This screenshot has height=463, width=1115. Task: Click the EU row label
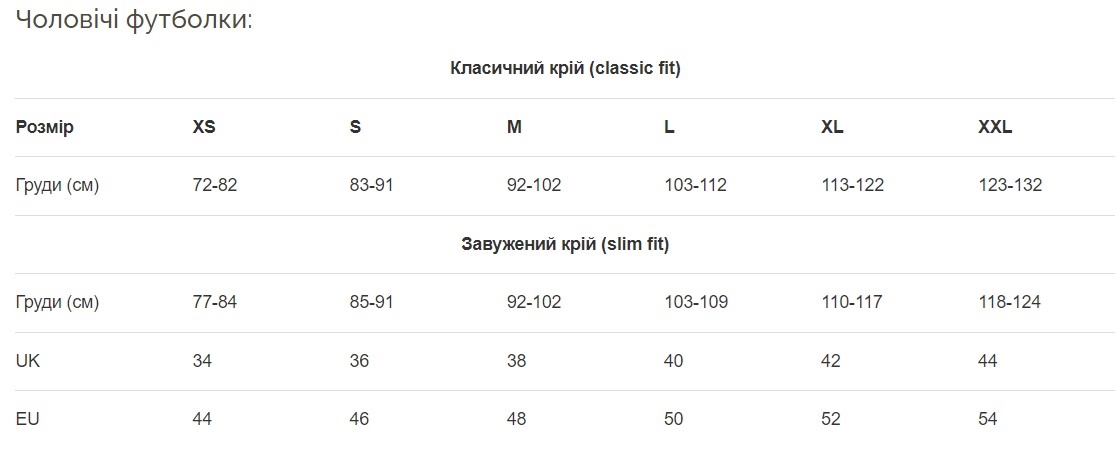click(28, 419)
